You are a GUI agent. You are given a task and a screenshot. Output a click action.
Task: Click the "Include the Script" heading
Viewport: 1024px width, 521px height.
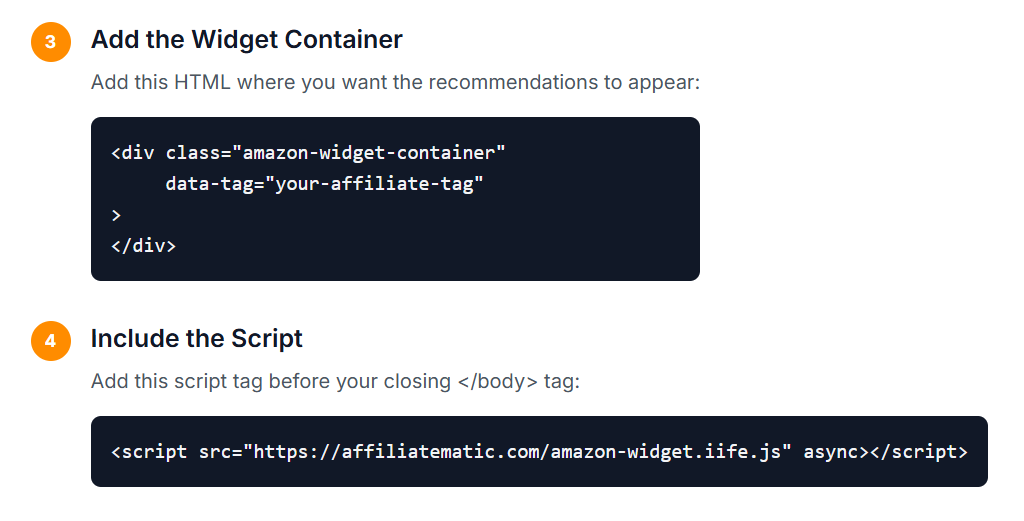pos(196,339)
